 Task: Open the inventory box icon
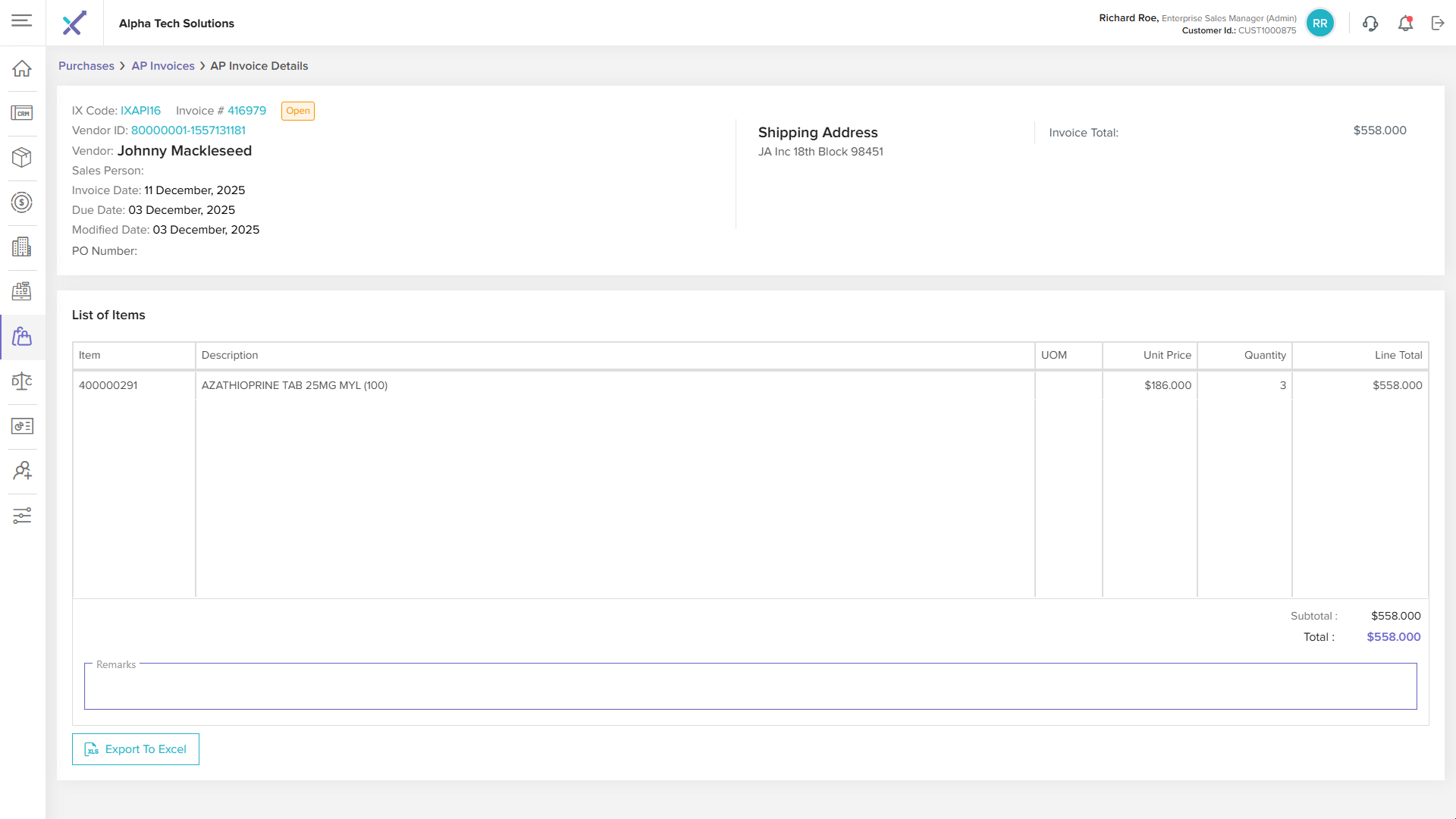click(x=22, y=157)
